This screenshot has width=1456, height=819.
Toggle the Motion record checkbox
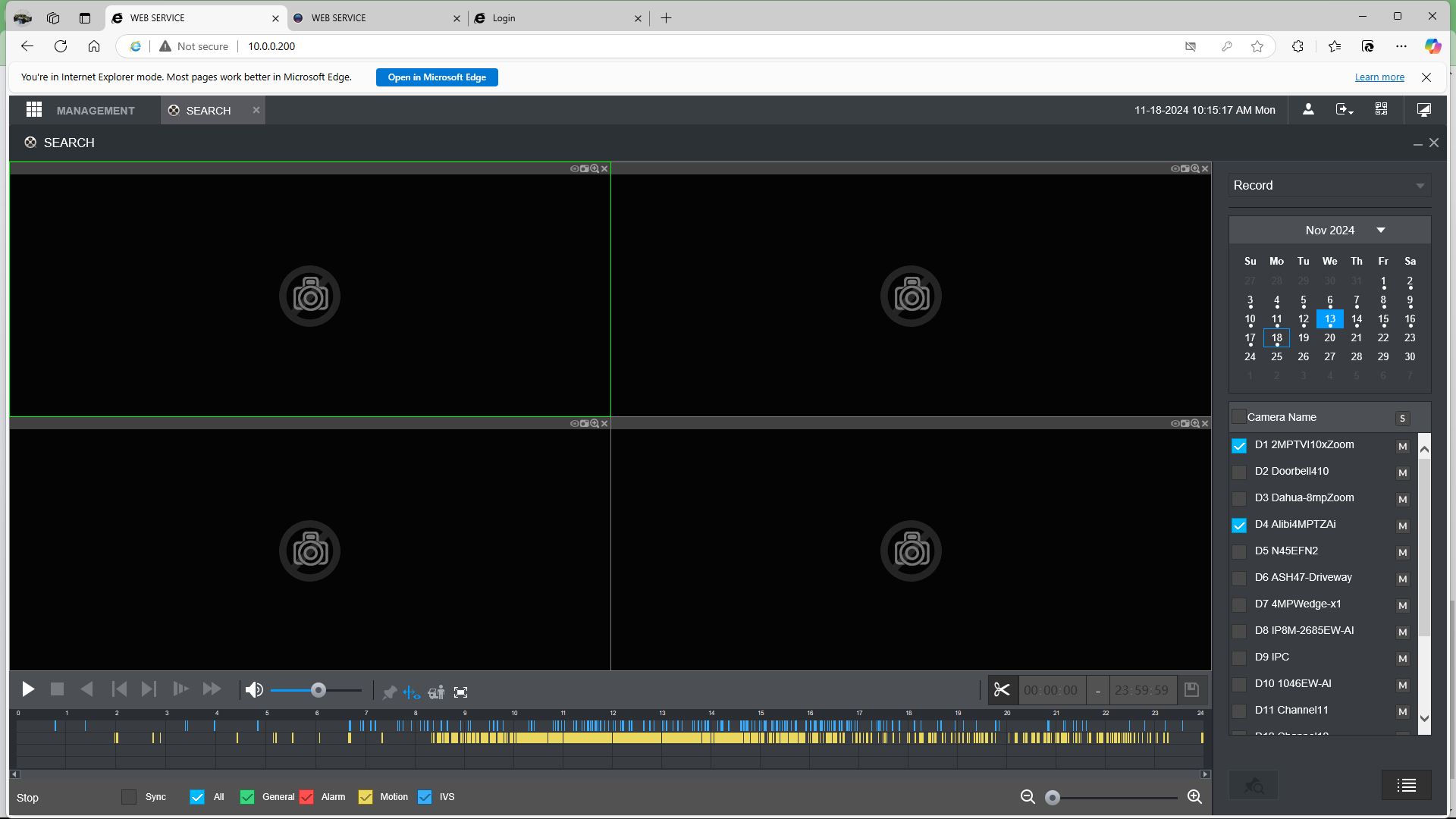[x=366, y=797]
